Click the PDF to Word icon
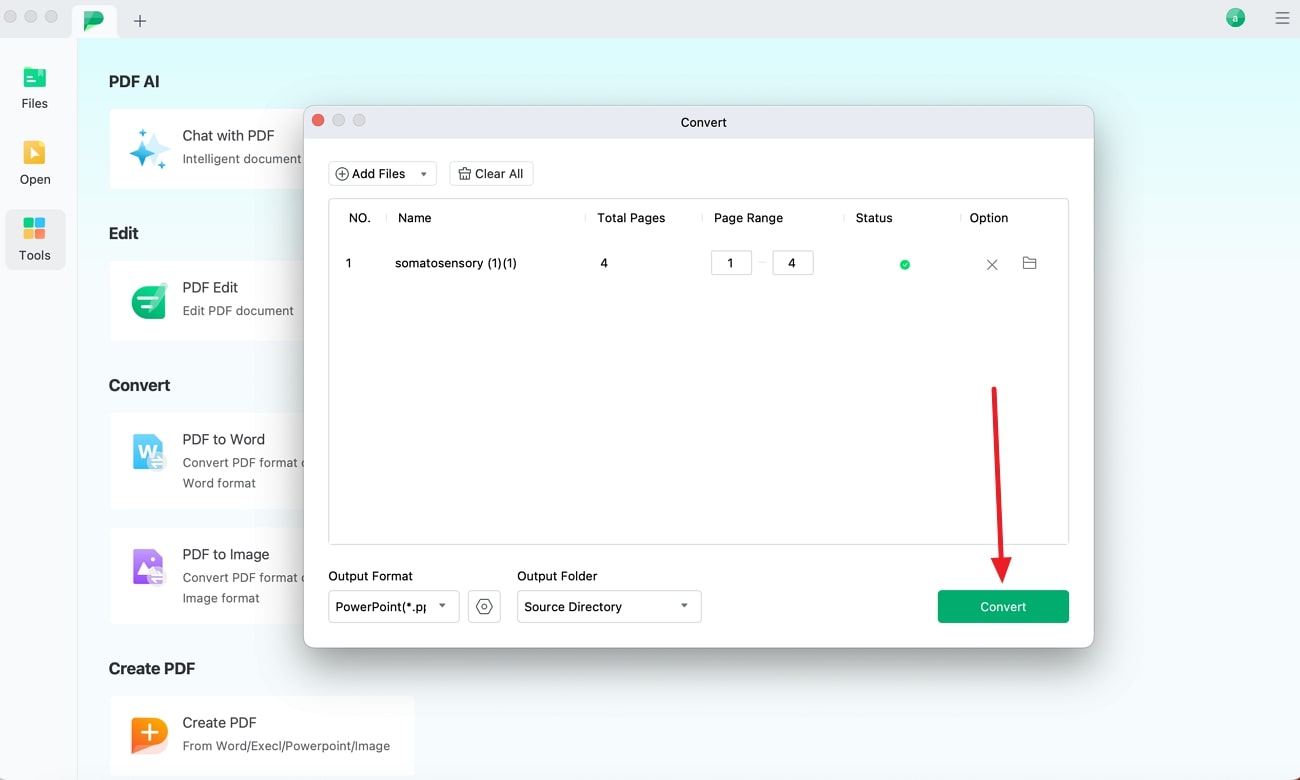The width and height of the screenshot is (1300, 780). coord(149,452)
